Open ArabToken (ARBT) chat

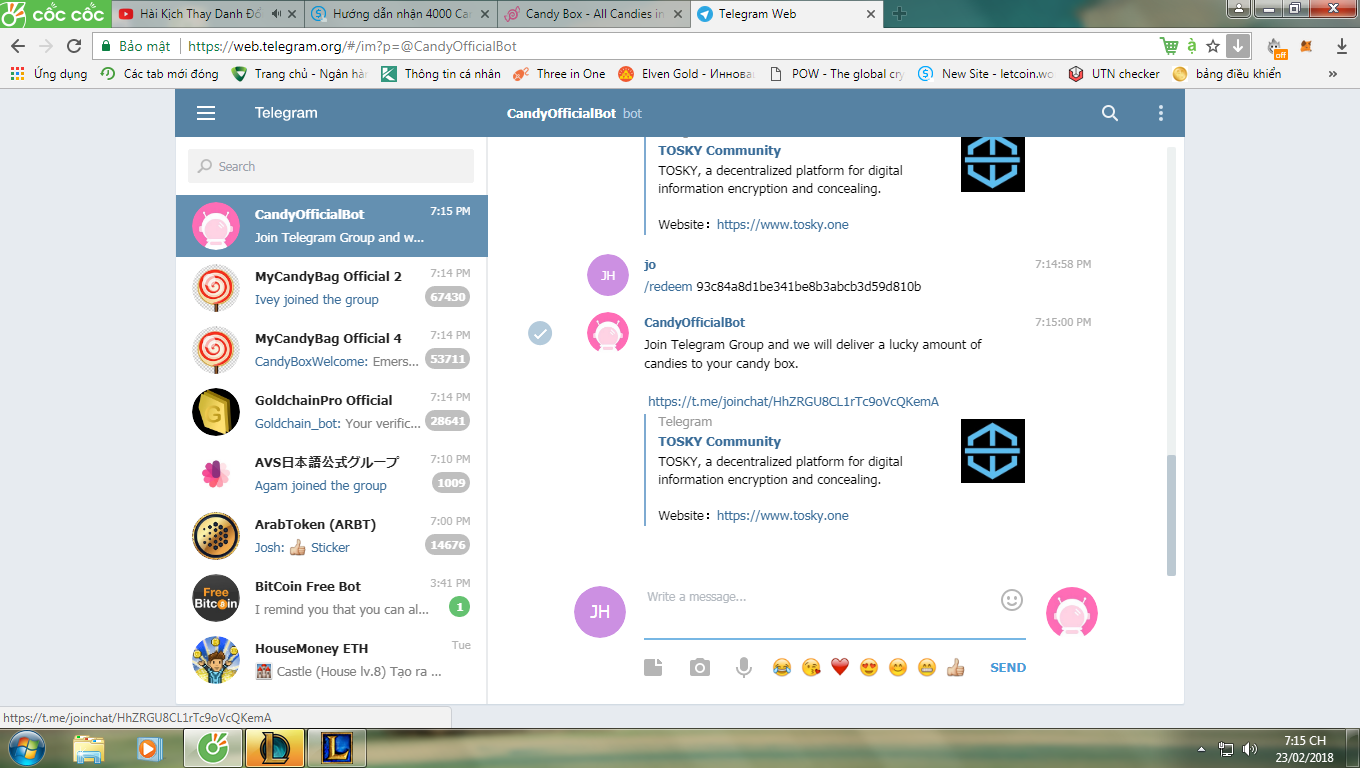[x=332, y=536]
